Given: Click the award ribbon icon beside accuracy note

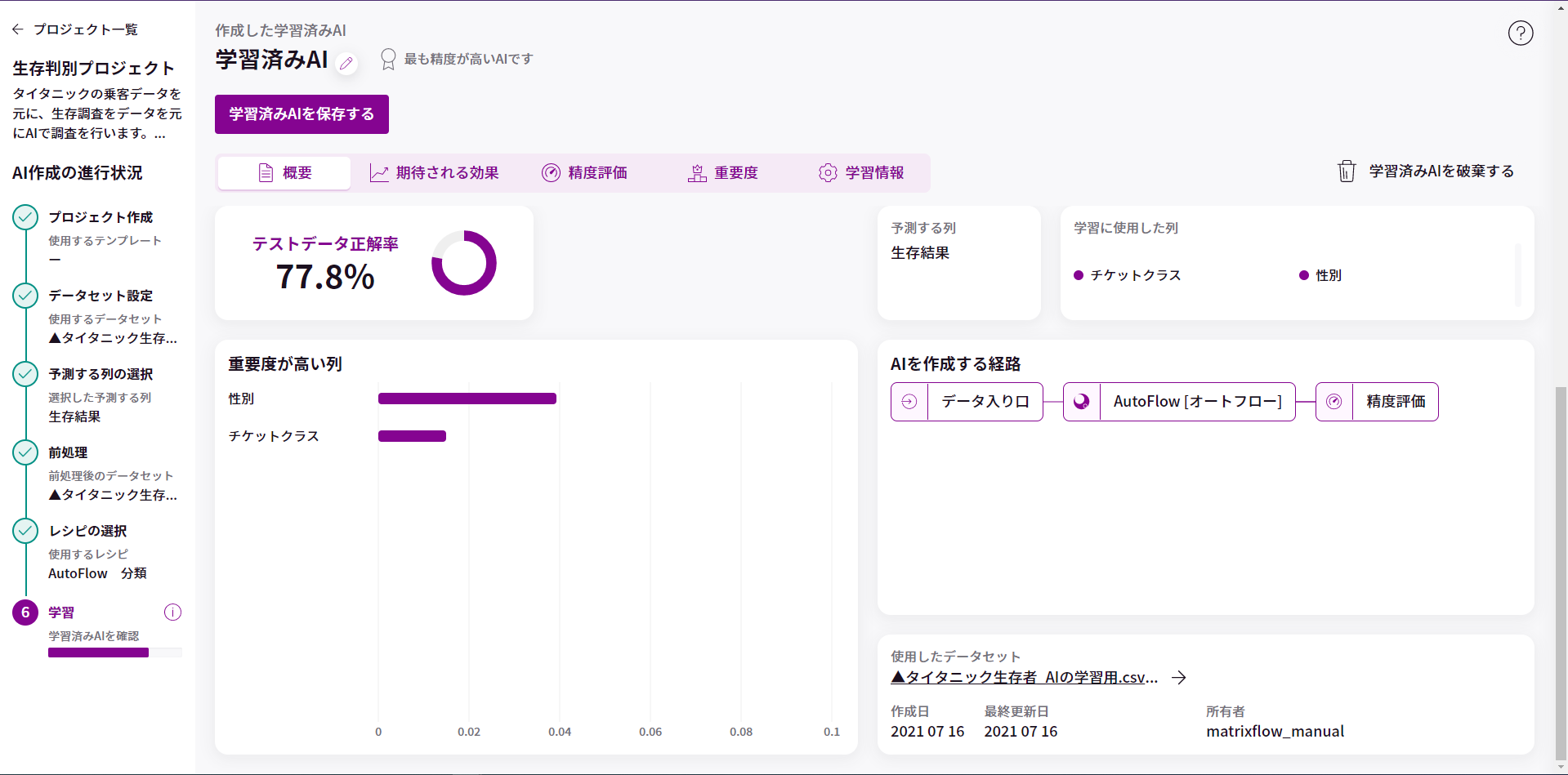Looking at the screenshot, I should pos(388,59).
